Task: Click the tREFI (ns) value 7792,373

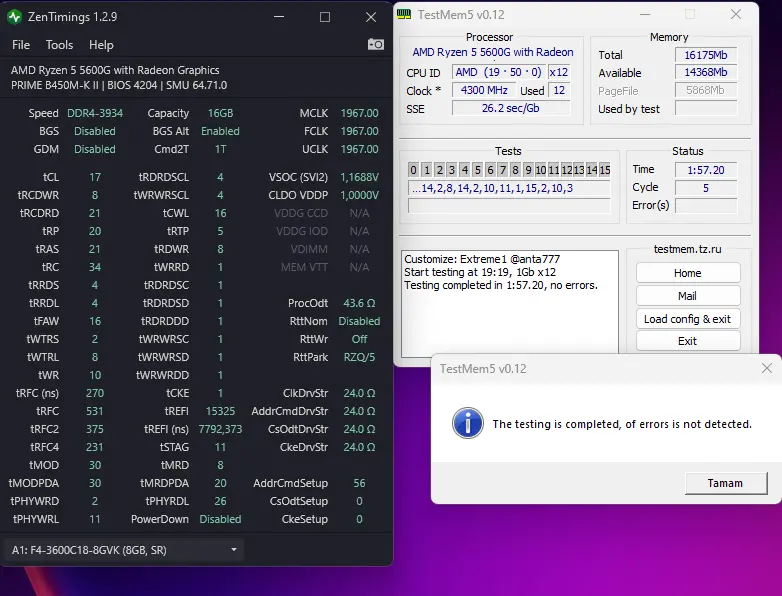Action: pyautogui.click(x=220, y=429)
